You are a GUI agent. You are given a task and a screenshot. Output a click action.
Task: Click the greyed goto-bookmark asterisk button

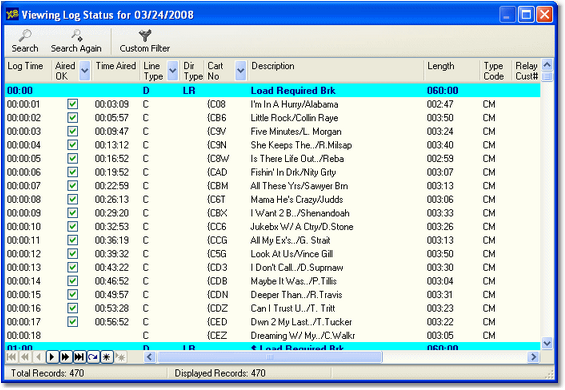pos(120,357)
